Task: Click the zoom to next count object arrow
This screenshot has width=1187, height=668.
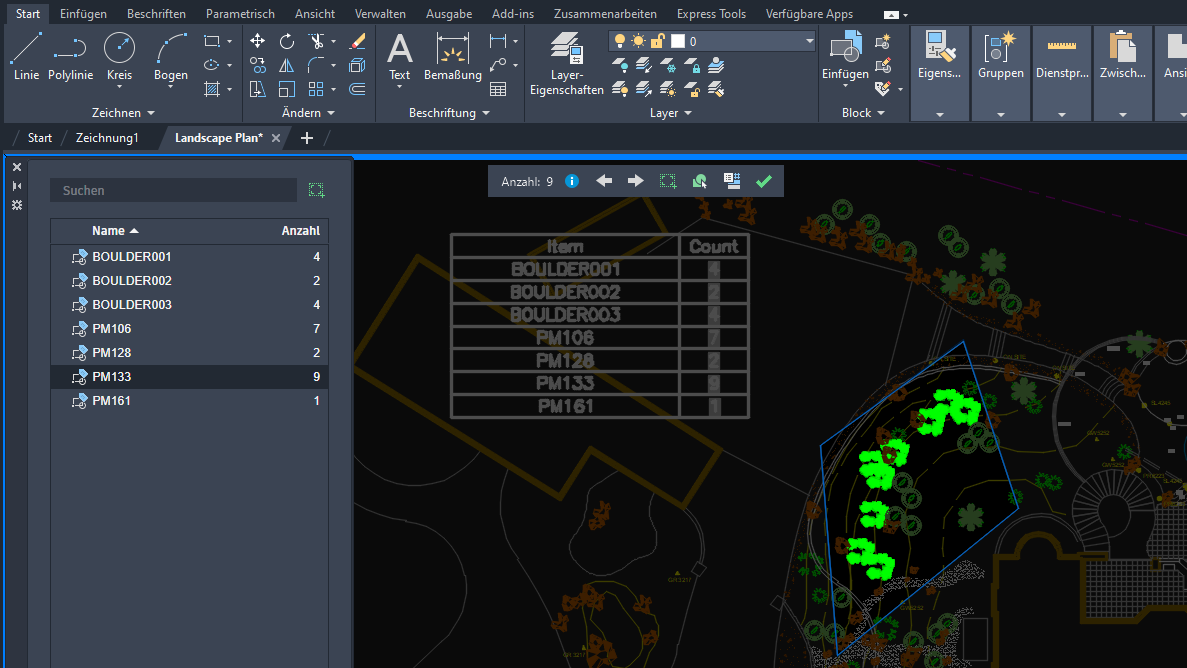Action: point(635,181)
